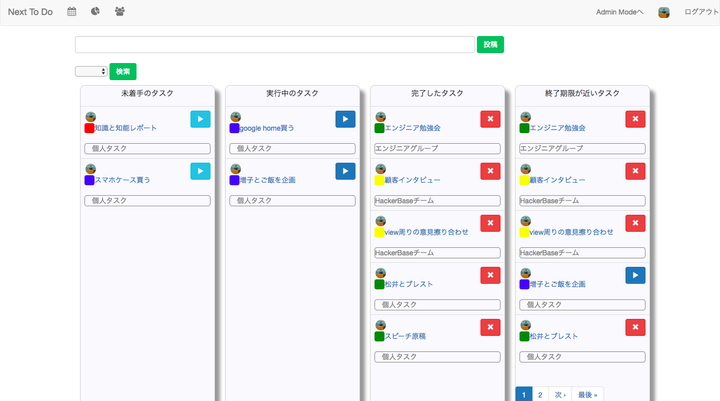Click 個人タスク label under スマホケース買う
The width and height of the screenshot is (720, 401).
[147, 200]
